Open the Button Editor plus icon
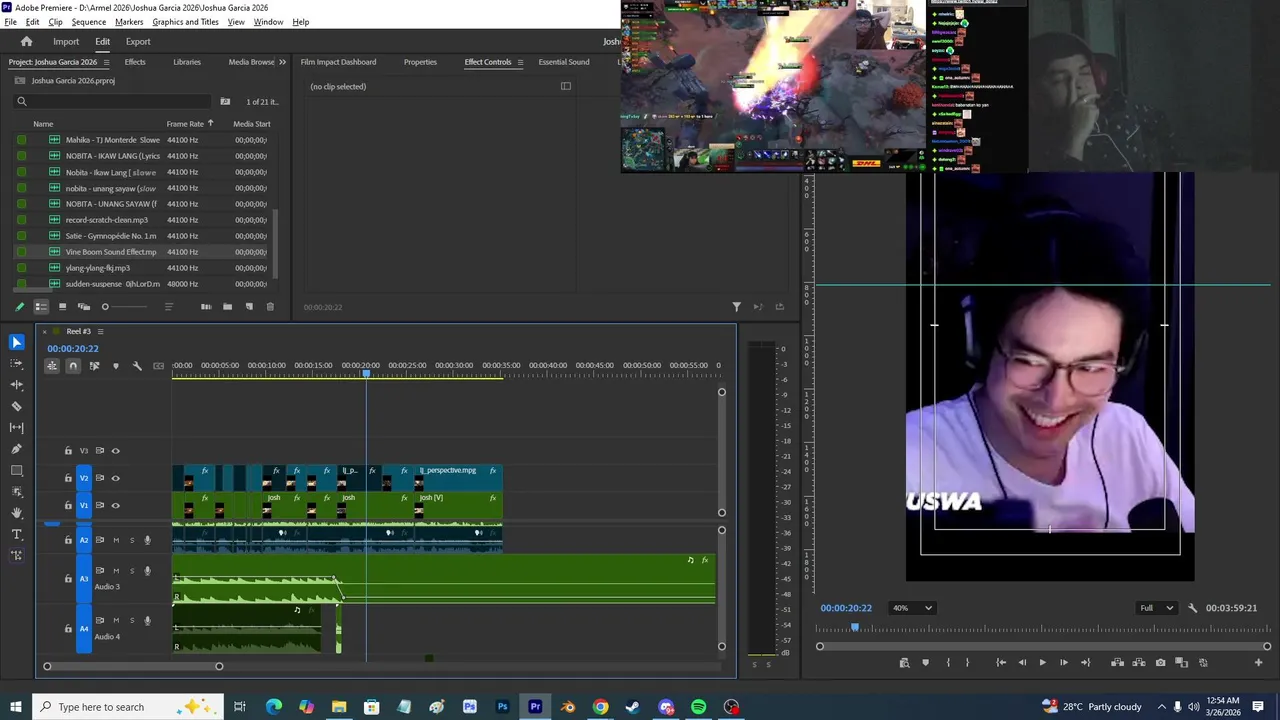Viewport: 1280px width, 720px height. coord(1259,662)
